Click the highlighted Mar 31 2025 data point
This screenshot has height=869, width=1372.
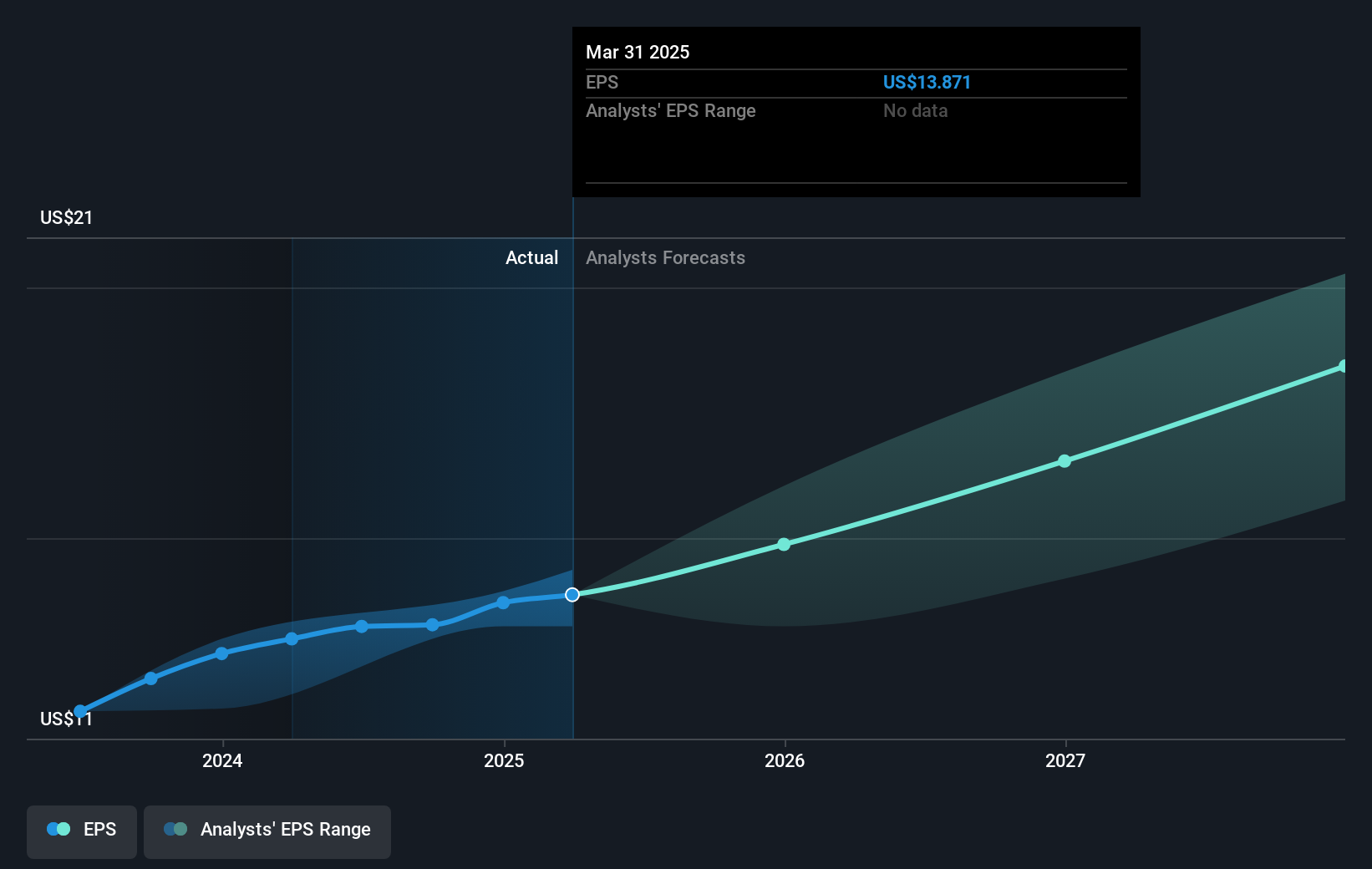pos(572,595)
